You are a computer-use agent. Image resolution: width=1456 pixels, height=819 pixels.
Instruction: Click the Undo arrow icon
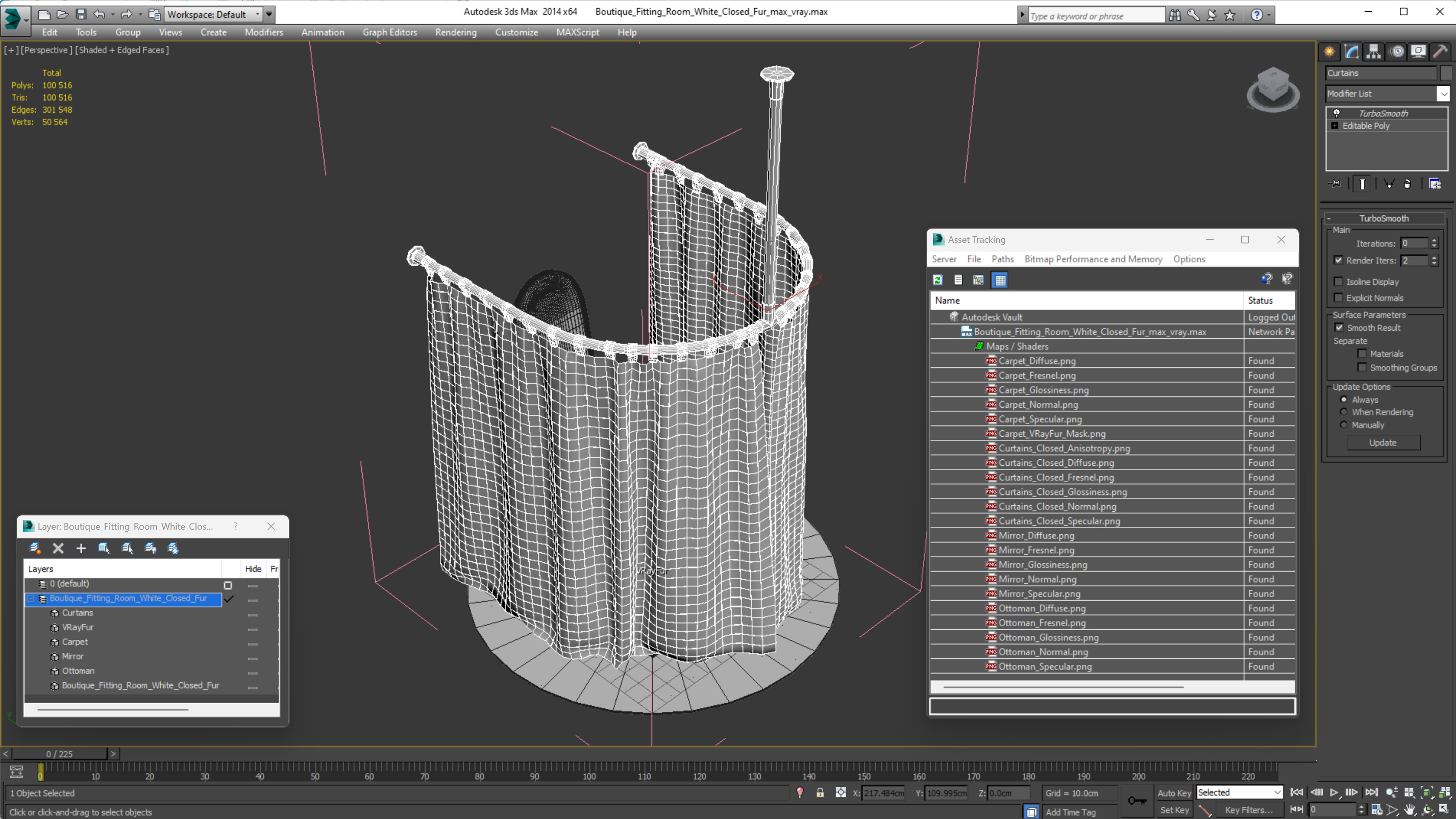tap(99, 14)
